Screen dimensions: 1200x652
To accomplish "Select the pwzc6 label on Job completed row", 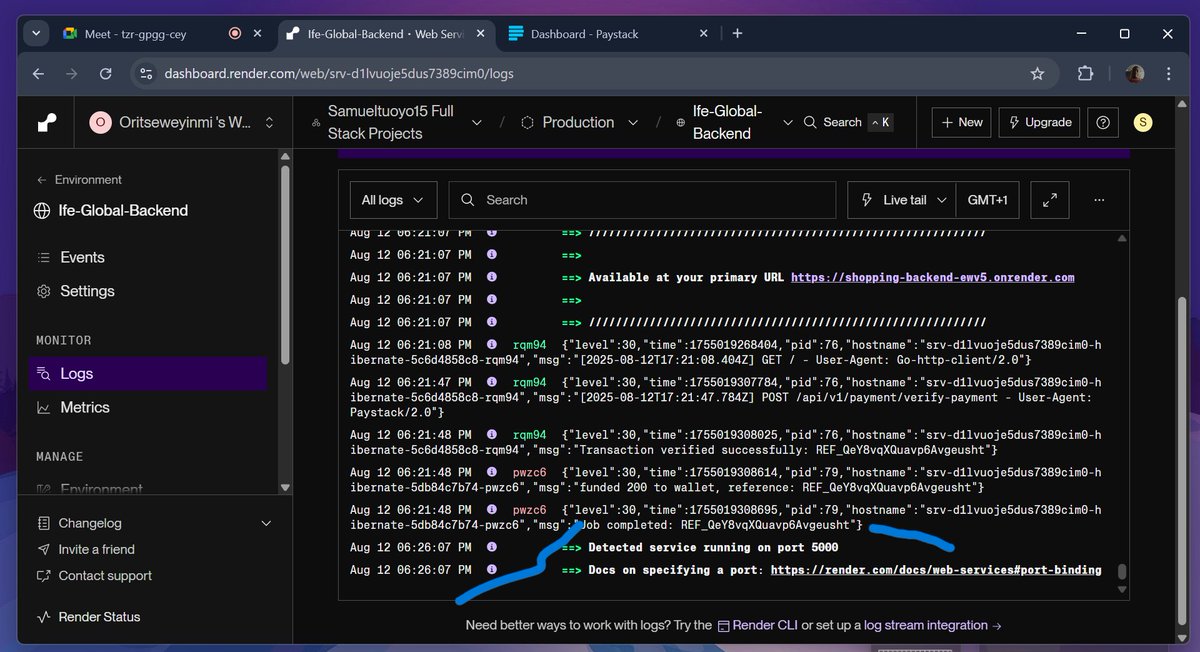I will tap(529, 510).
